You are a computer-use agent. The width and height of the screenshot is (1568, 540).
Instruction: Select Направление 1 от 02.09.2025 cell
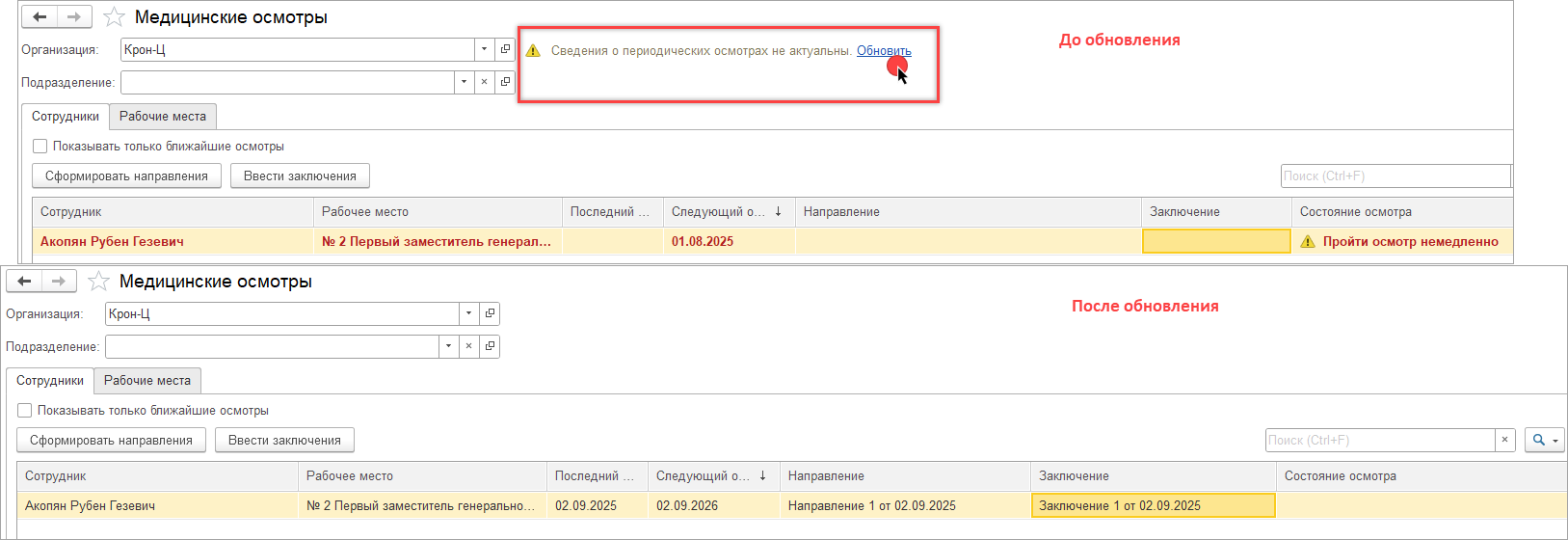905,505
